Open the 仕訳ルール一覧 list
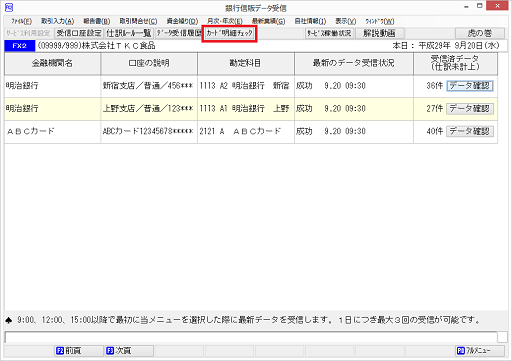This screenshot has width=512, height=361. [129, 33]
